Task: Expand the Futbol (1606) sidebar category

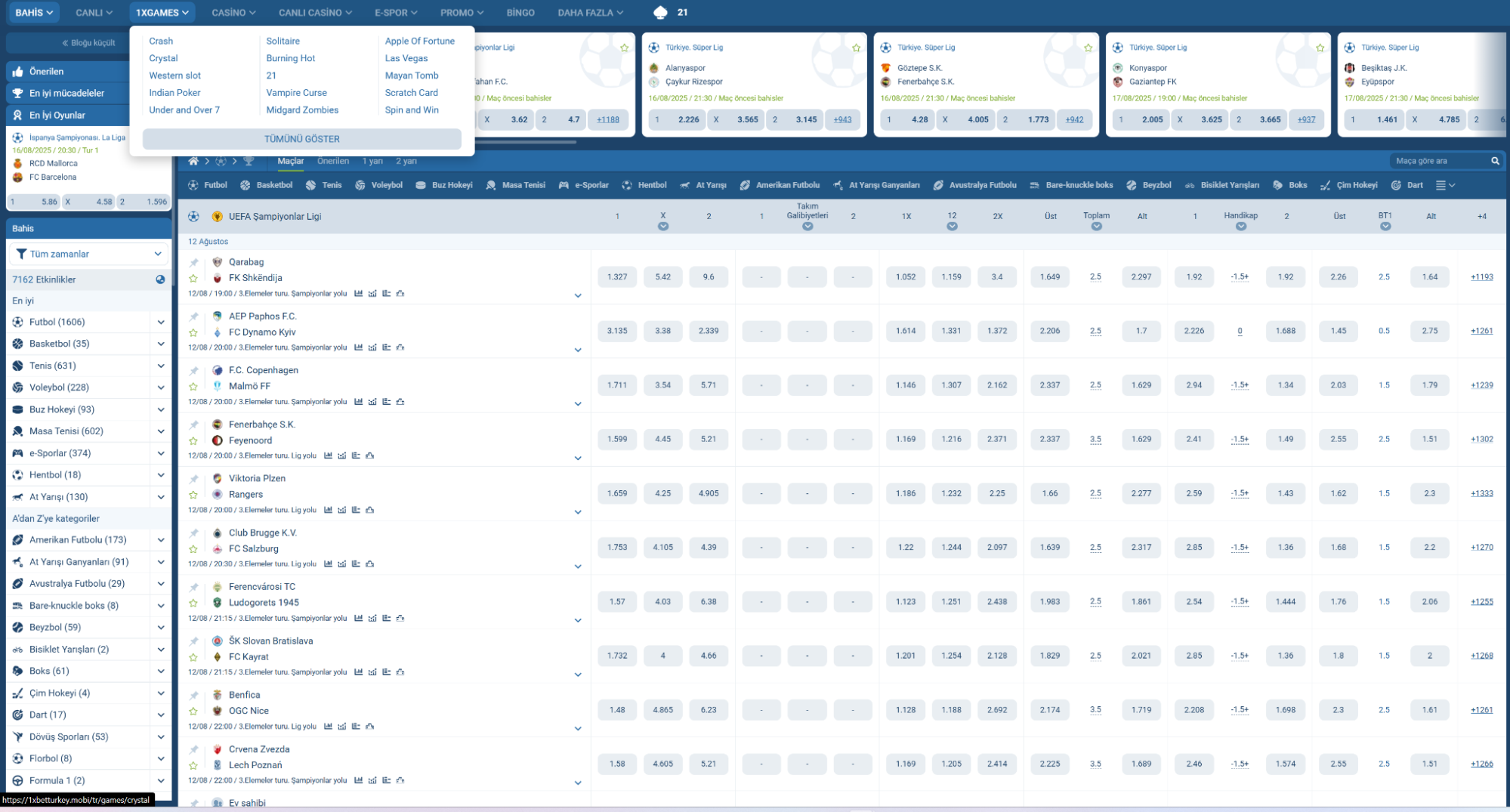Action: pyautogui.click(x=160, y=322)
